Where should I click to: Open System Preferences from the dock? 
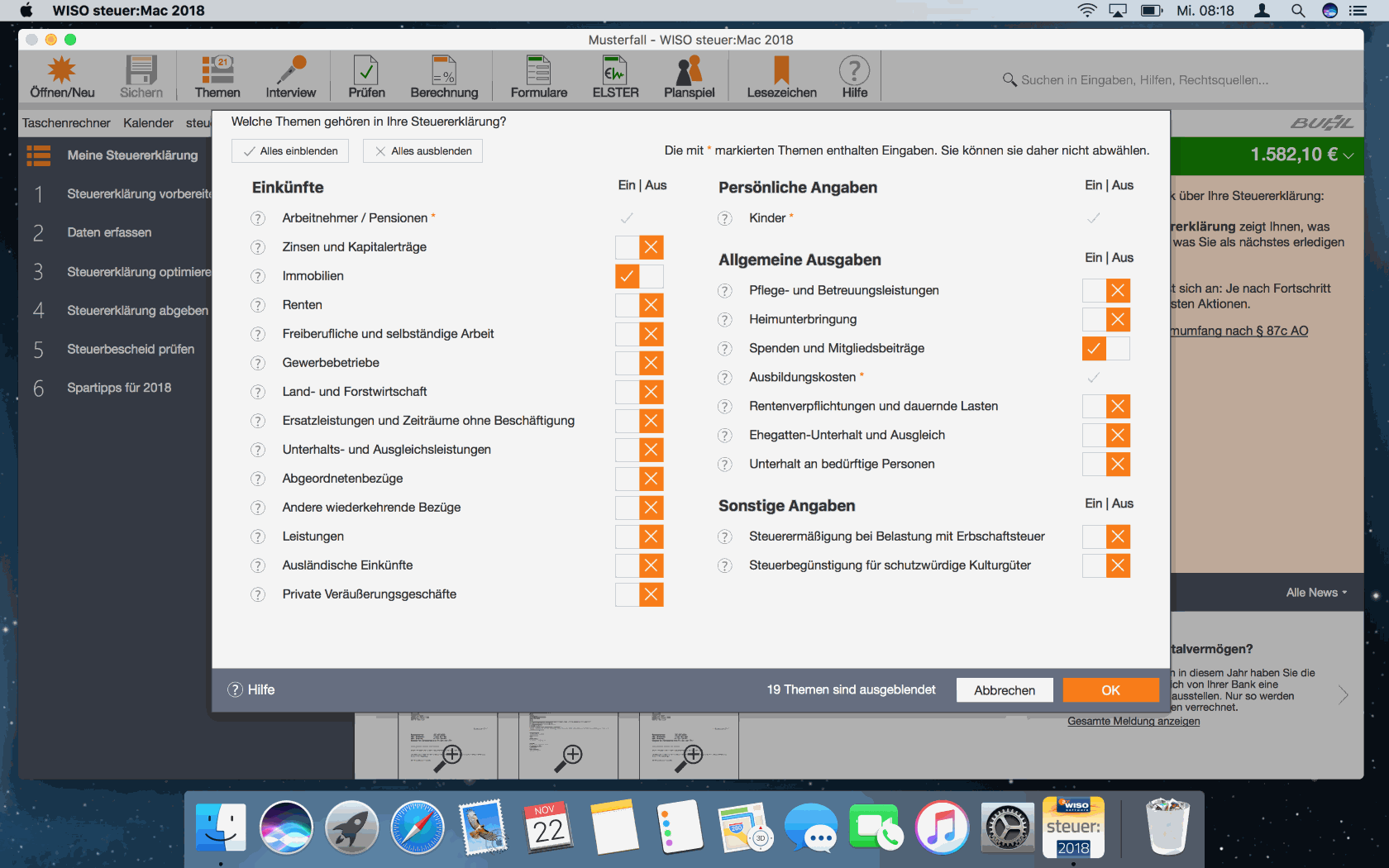pos(1008,827)
